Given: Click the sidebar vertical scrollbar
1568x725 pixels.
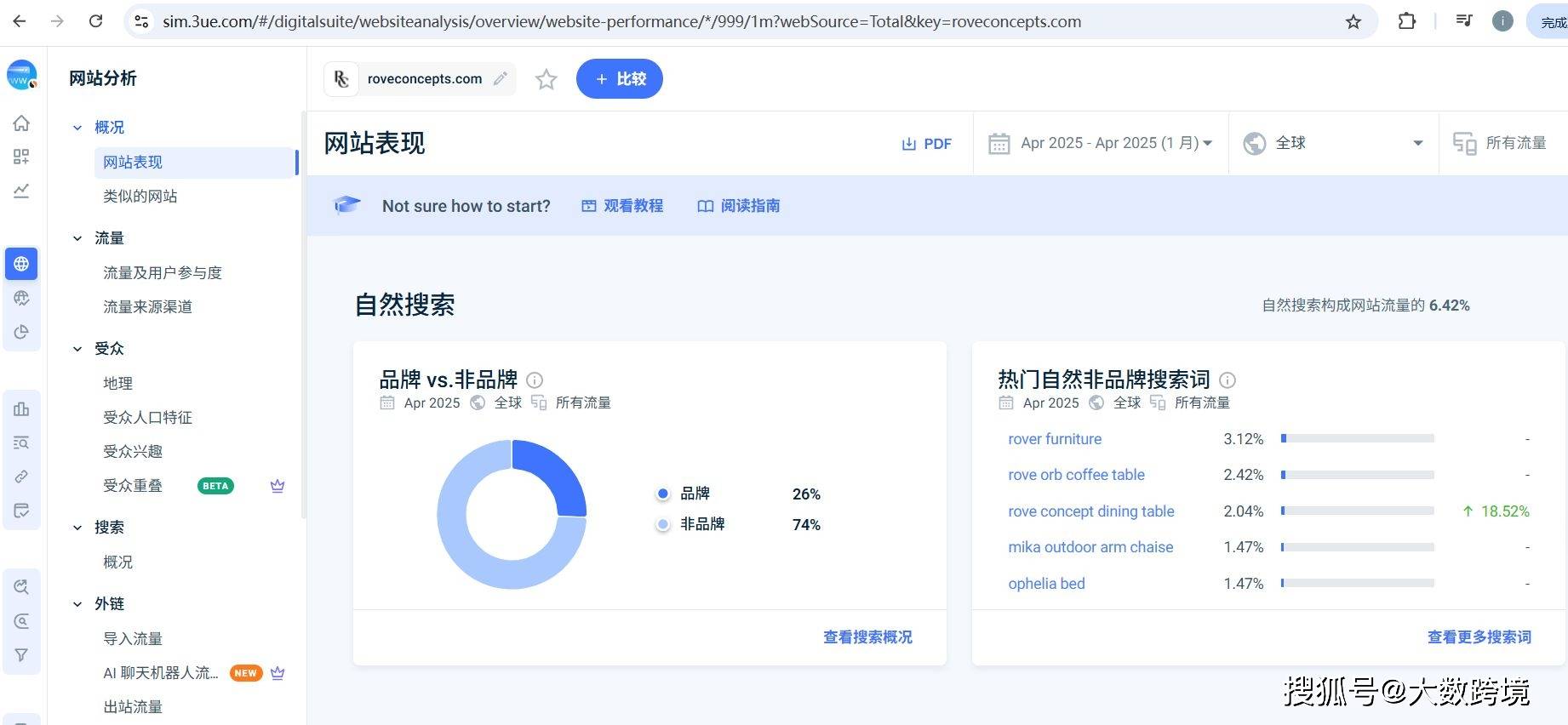Looking at the screenshot, I should pyautogui.click(x=303, y=313).
